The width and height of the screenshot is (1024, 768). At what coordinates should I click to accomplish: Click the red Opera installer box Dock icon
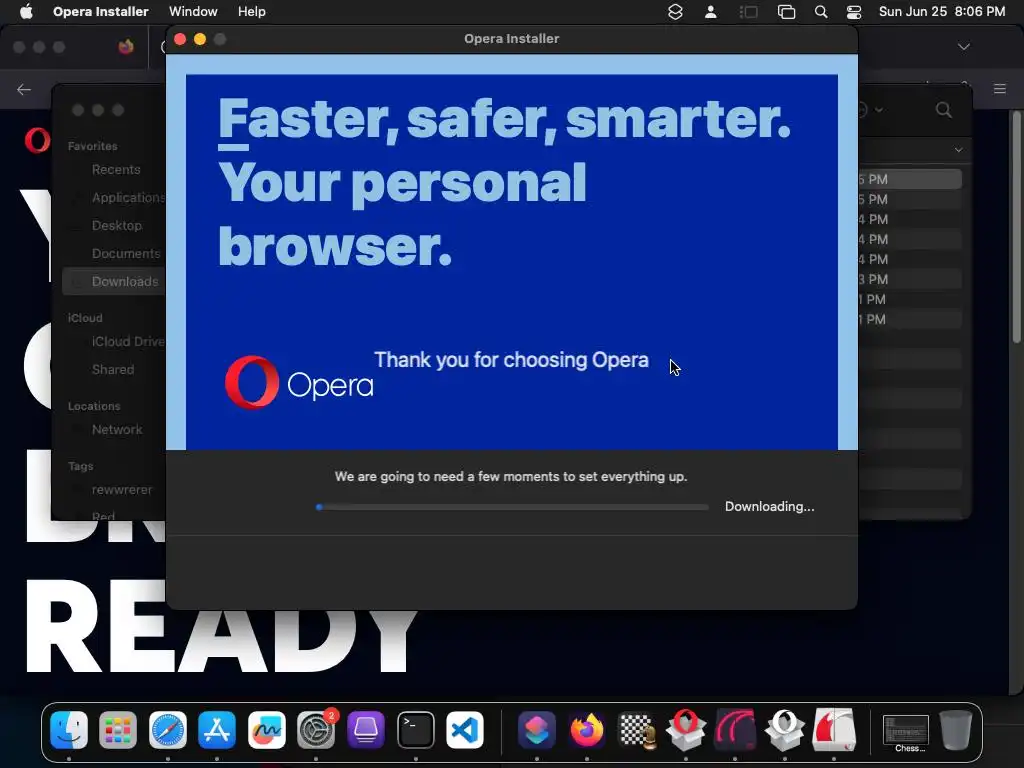[x=686, y=729]
